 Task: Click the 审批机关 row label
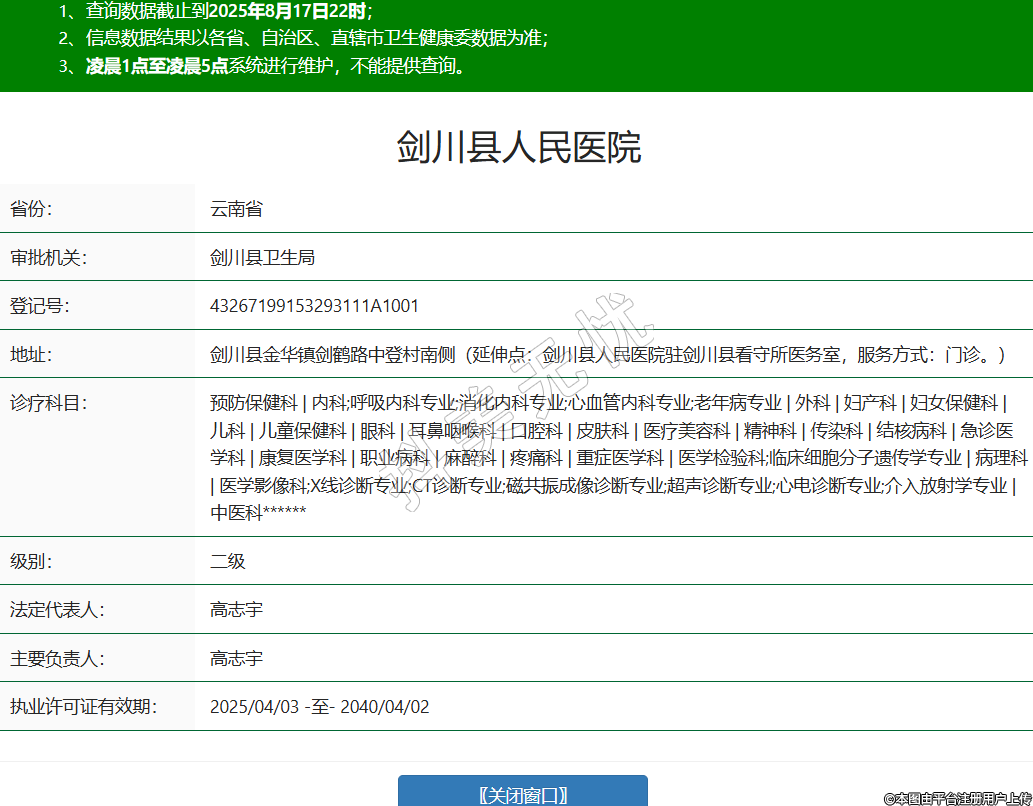[48, 258]
